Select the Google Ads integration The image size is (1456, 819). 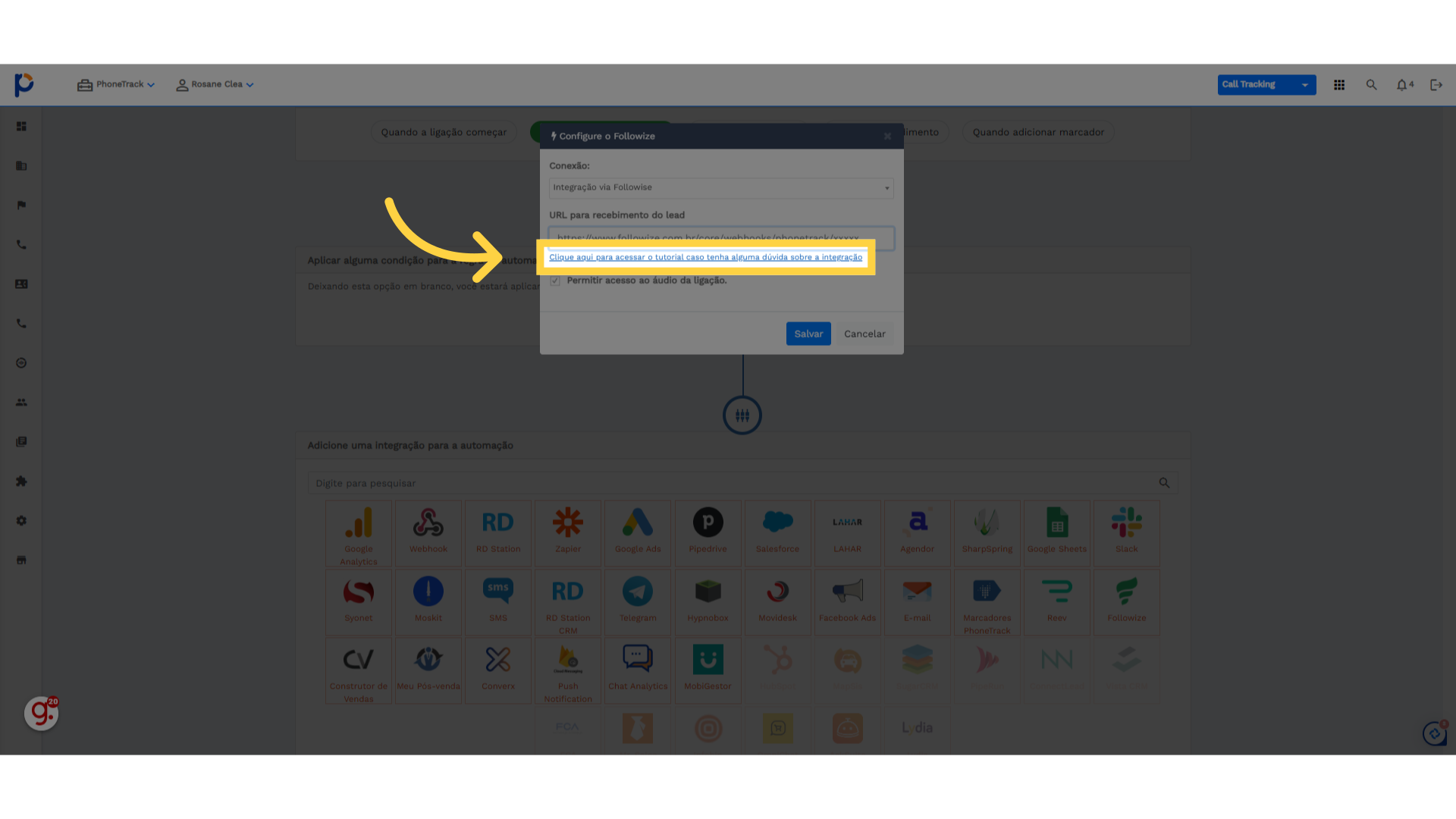[x=638, y=534]
